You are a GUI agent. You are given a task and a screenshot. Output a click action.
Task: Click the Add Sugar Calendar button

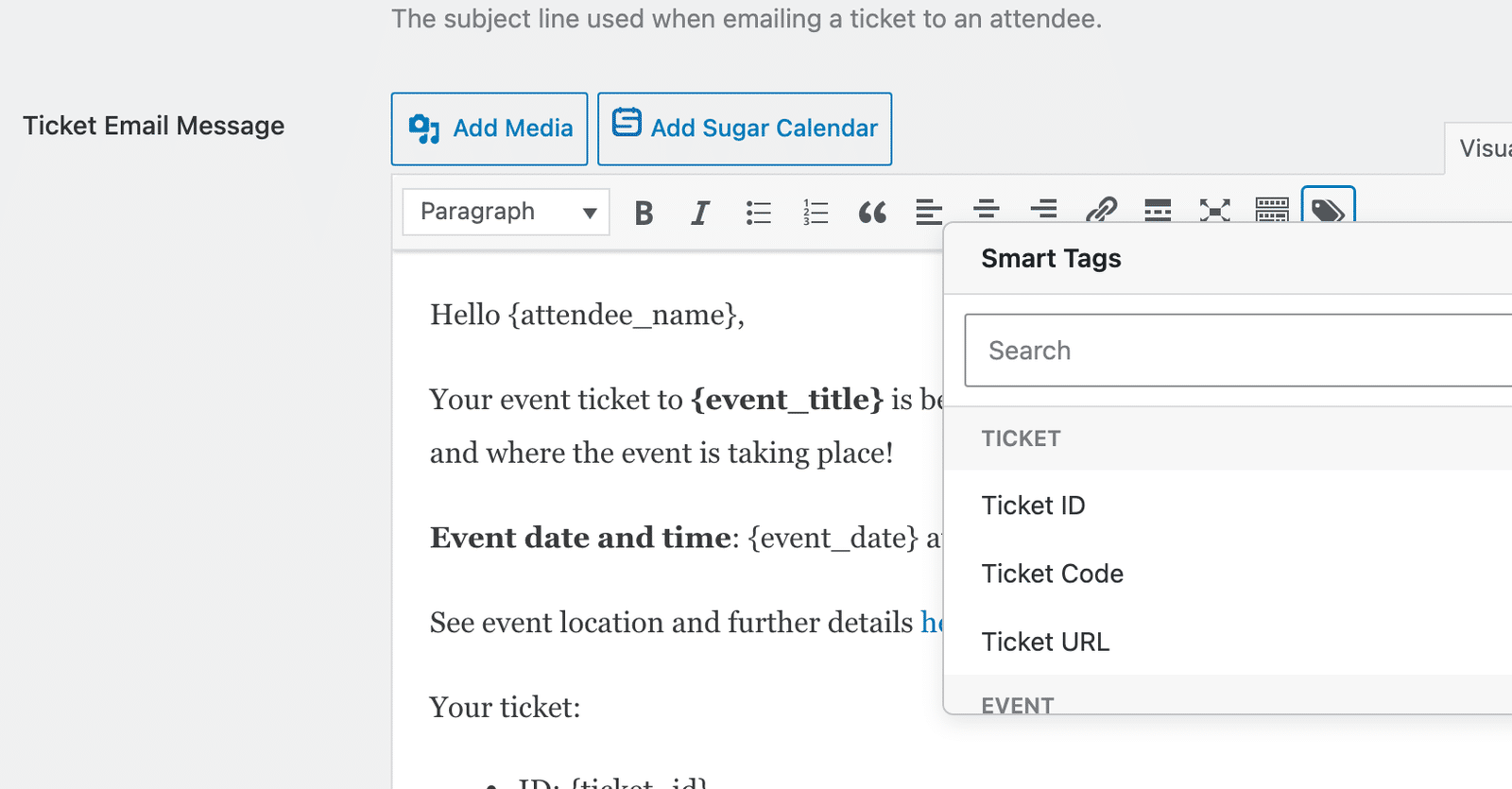745,129
